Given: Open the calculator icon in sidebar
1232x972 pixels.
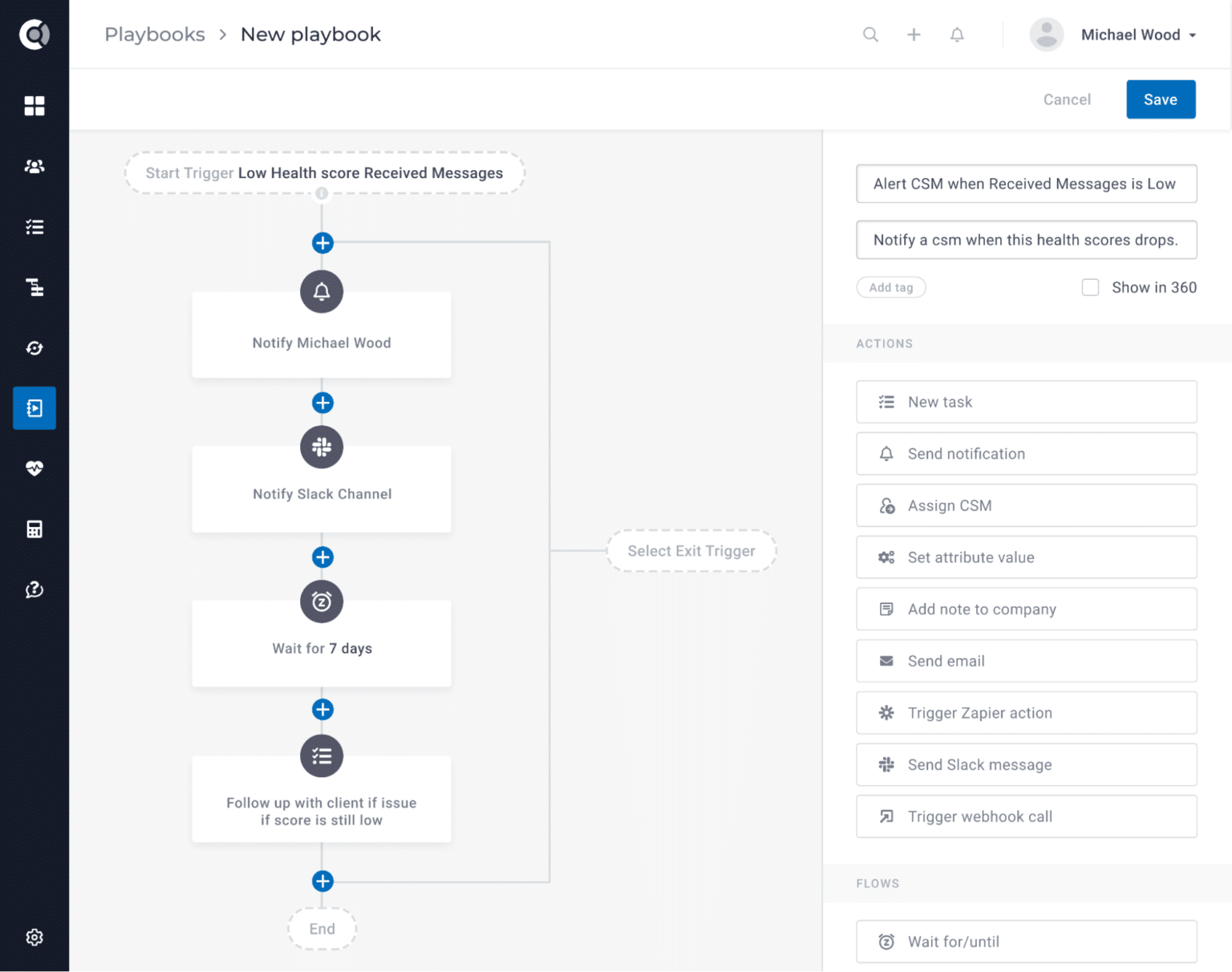Looking at the screenshot, I should [34, 529].
